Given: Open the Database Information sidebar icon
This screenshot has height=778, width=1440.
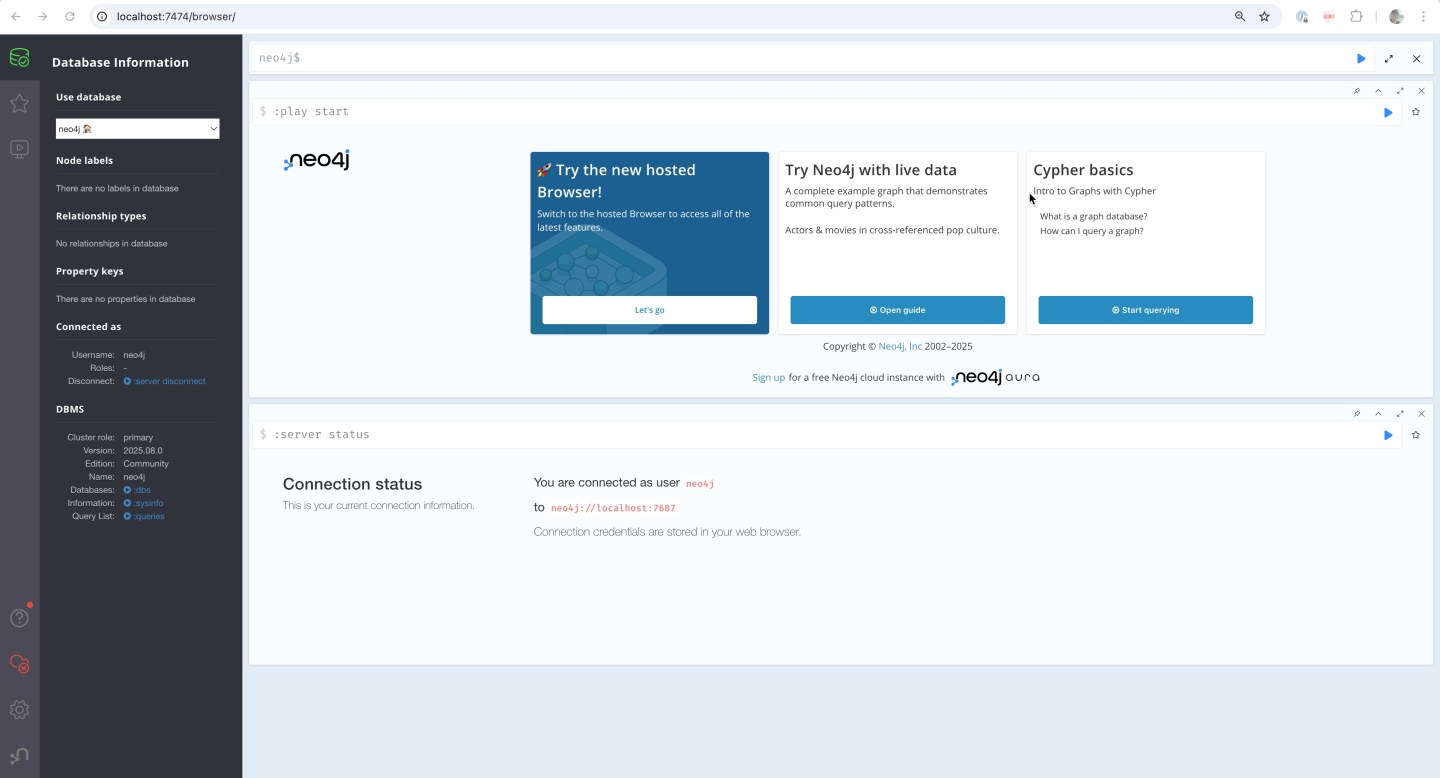Looking at the screenshot, I should point(19,57).
